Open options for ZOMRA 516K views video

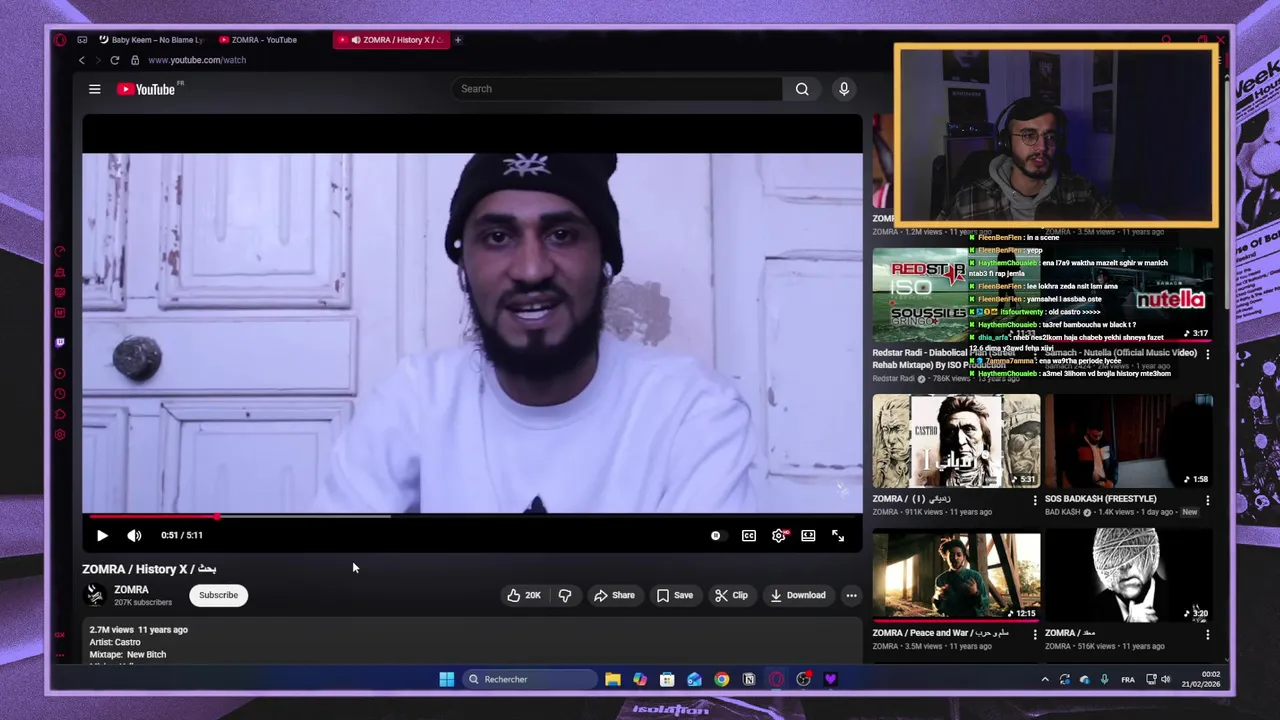click(x=1207, y=634)
